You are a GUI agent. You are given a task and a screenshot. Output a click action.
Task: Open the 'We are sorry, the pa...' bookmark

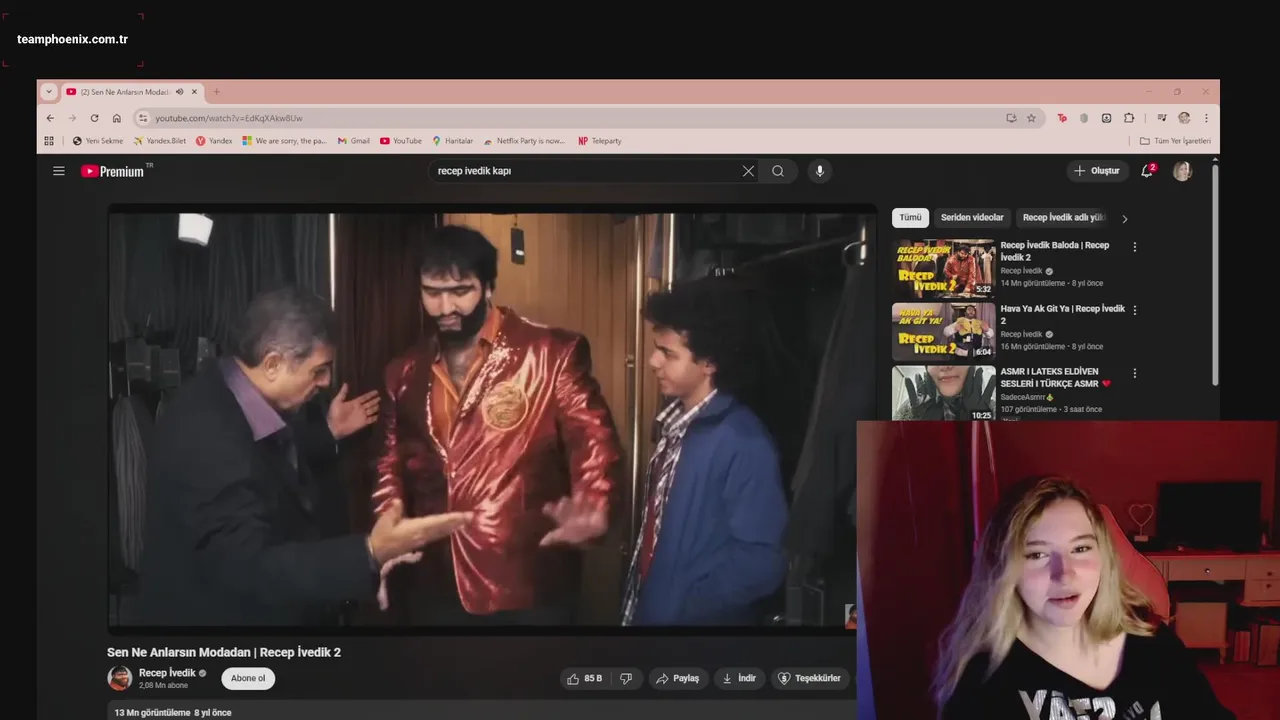pyautogui.click(x=285, y=141)
